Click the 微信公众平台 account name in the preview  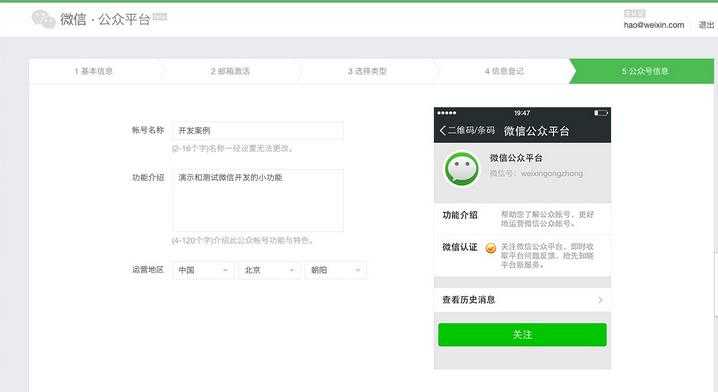(x=516, y=158)
